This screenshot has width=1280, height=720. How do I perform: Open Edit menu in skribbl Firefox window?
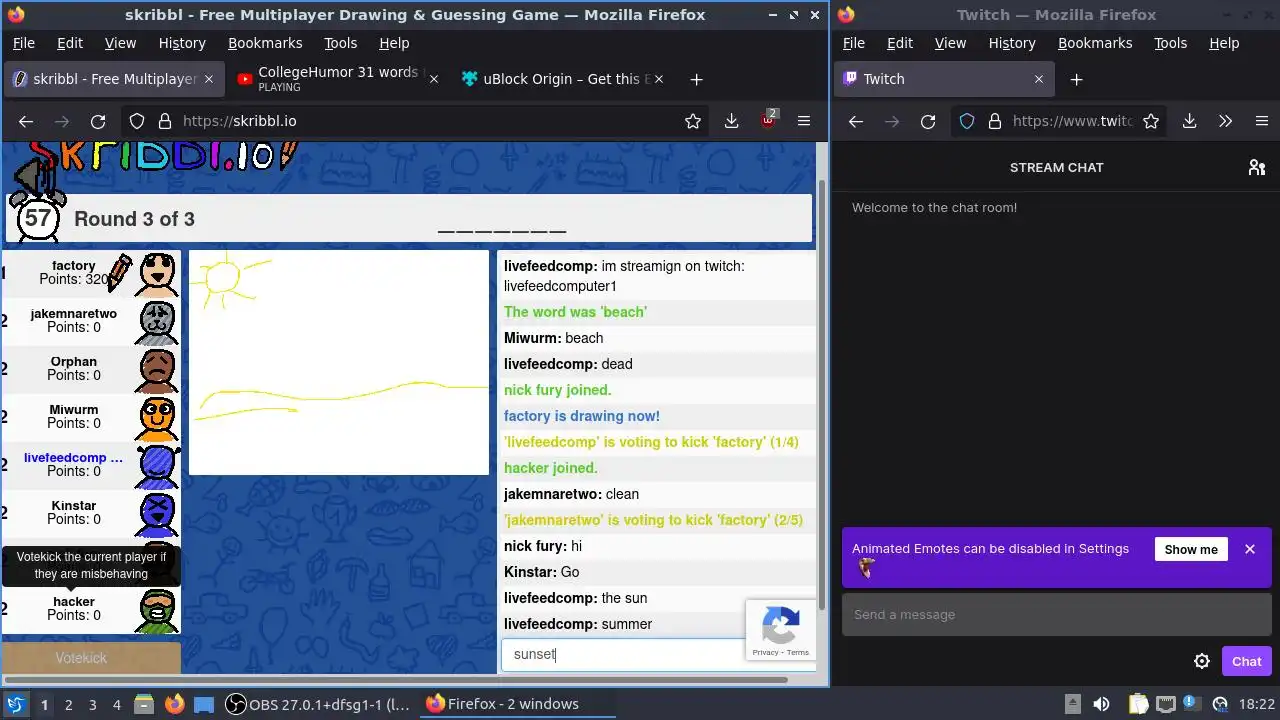click(x=70, y=43)
